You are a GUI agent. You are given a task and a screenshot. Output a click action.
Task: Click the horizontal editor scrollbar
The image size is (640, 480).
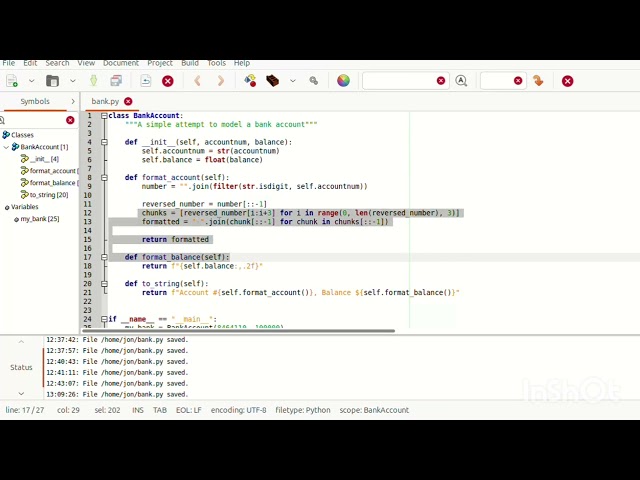[238, 331]
